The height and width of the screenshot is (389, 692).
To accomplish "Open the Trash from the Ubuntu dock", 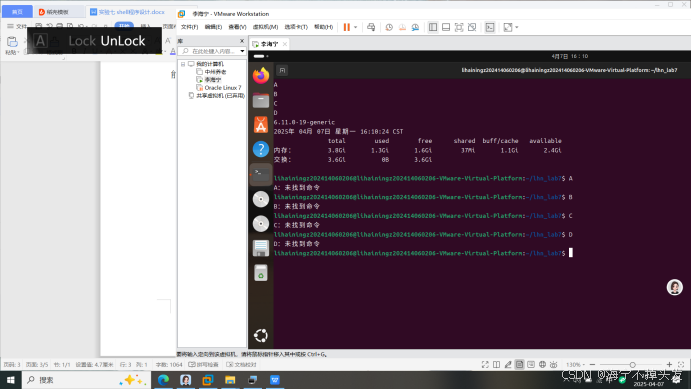I will (261, 273).
